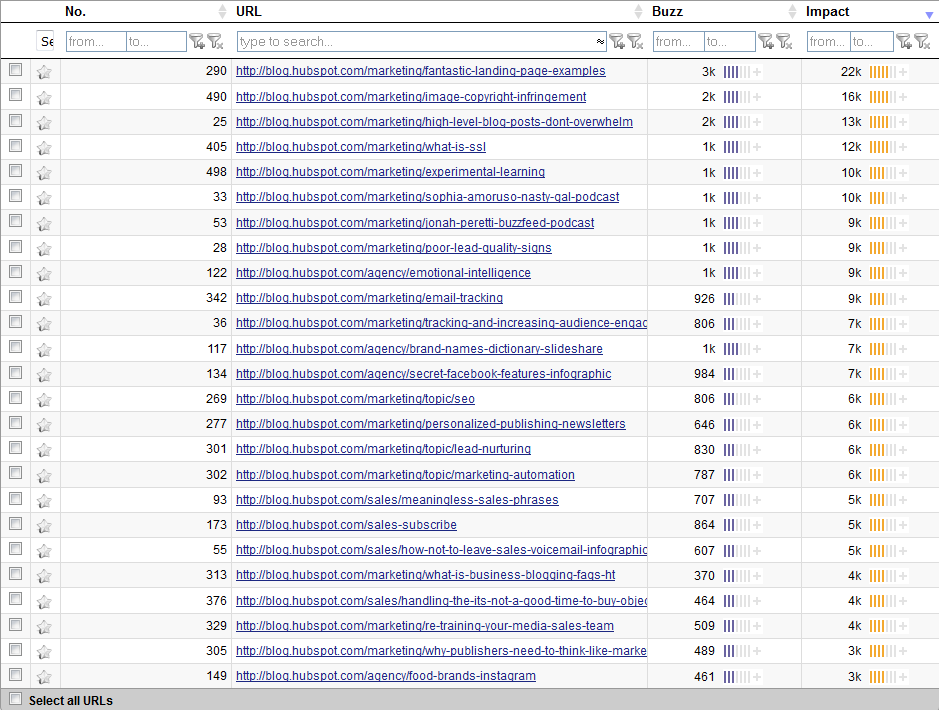Viewport: 939px width, 710px height.
Task: Focus the Impact 'from' filter field
Action: coord(829,41)
